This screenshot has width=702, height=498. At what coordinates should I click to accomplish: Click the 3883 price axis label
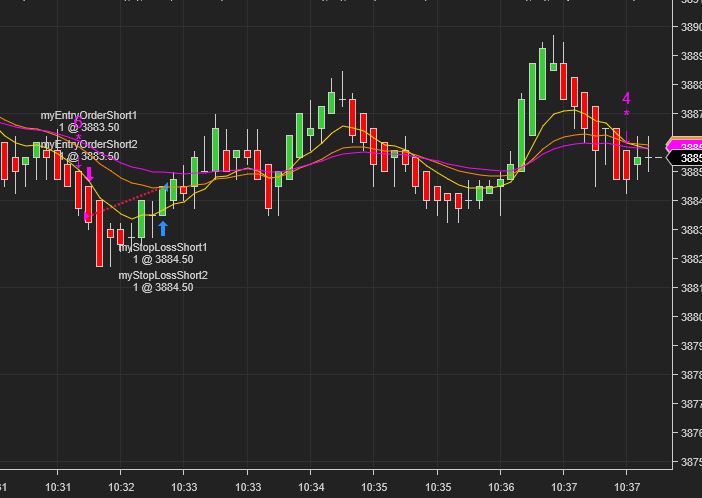(691, 230)
